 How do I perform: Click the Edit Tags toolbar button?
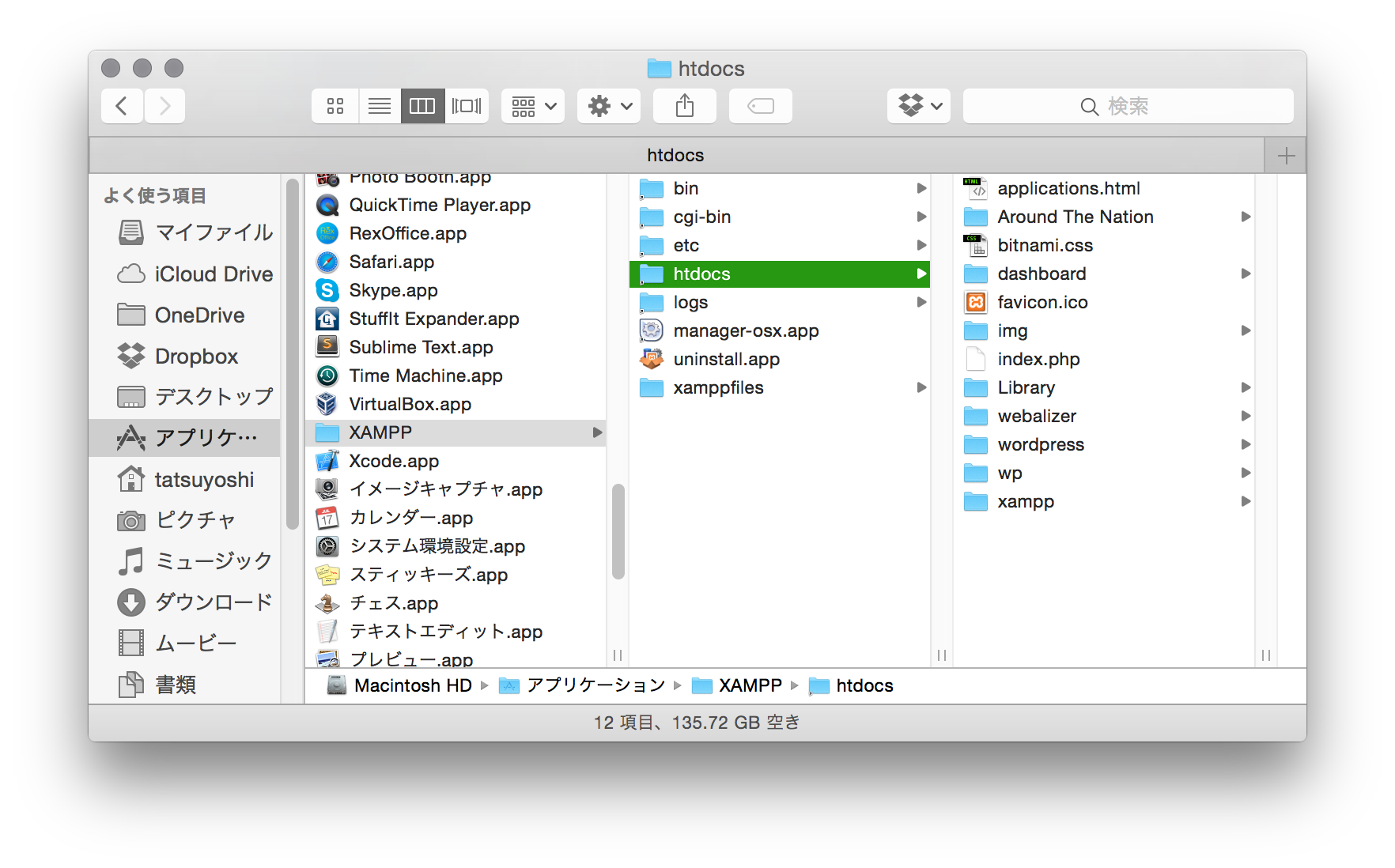point(761,106)
